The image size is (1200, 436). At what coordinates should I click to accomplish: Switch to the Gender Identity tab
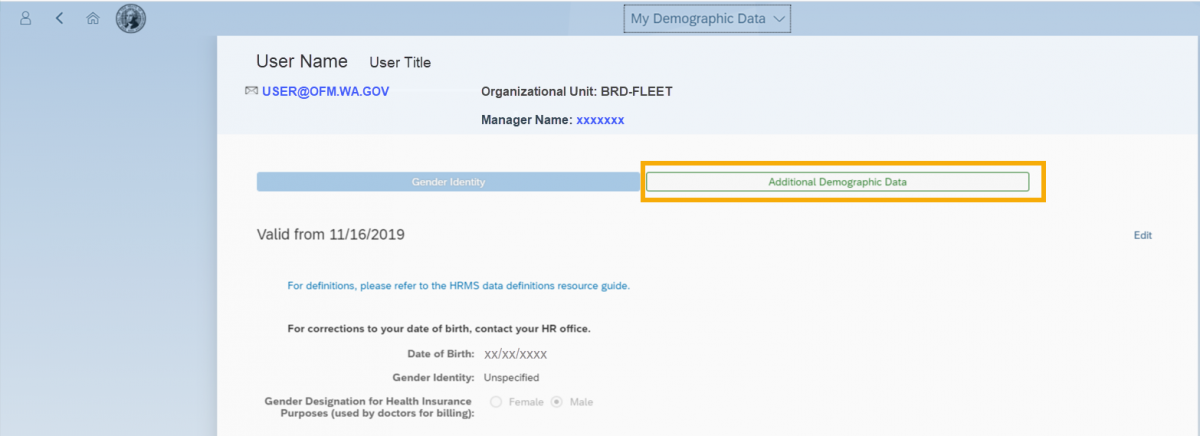coord(448,182)
